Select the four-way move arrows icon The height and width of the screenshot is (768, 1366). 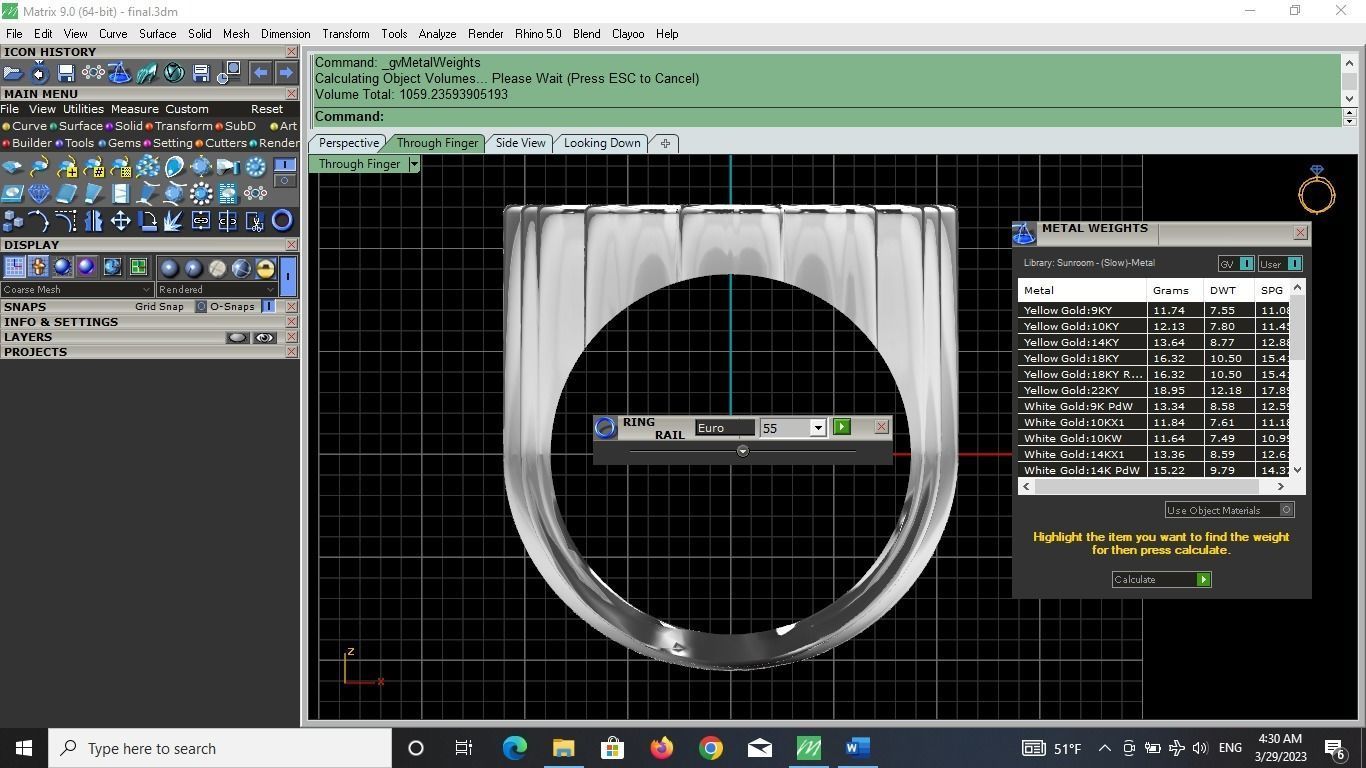(x=120, y=220)
